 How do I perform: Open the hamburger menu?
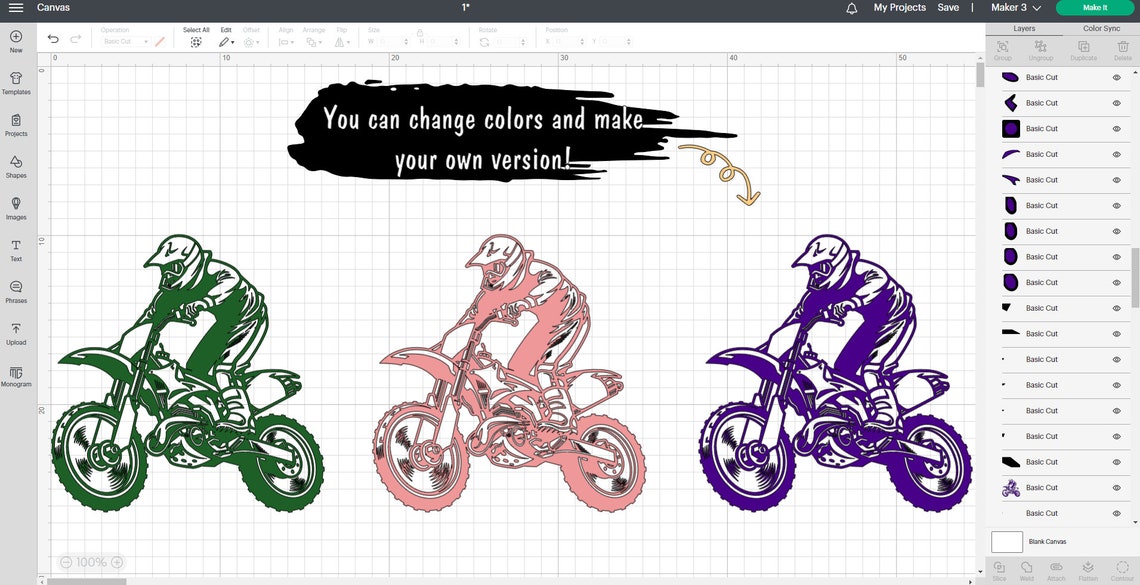[16, 7]
